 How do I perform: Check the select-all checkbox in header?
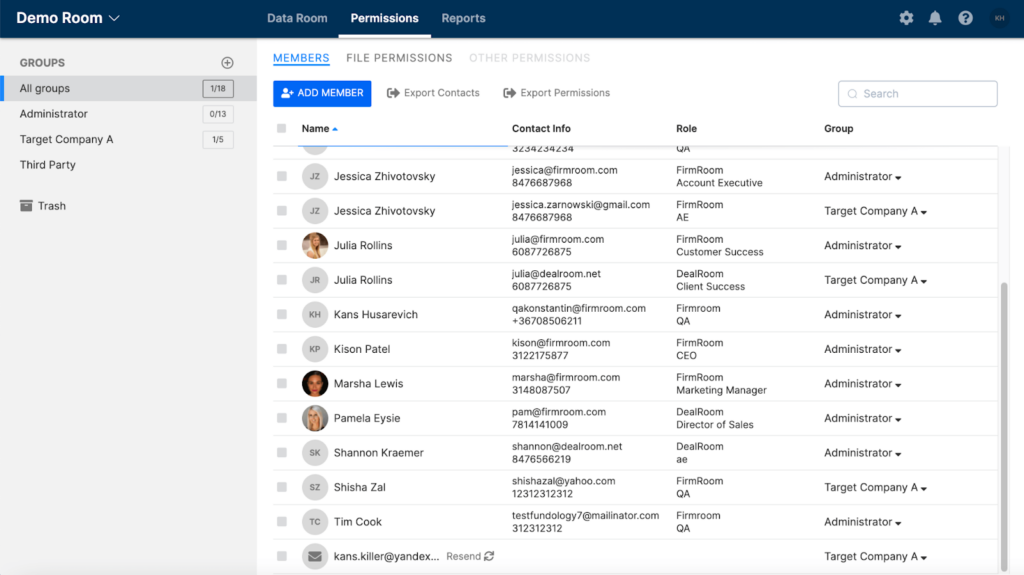[282, 129]
